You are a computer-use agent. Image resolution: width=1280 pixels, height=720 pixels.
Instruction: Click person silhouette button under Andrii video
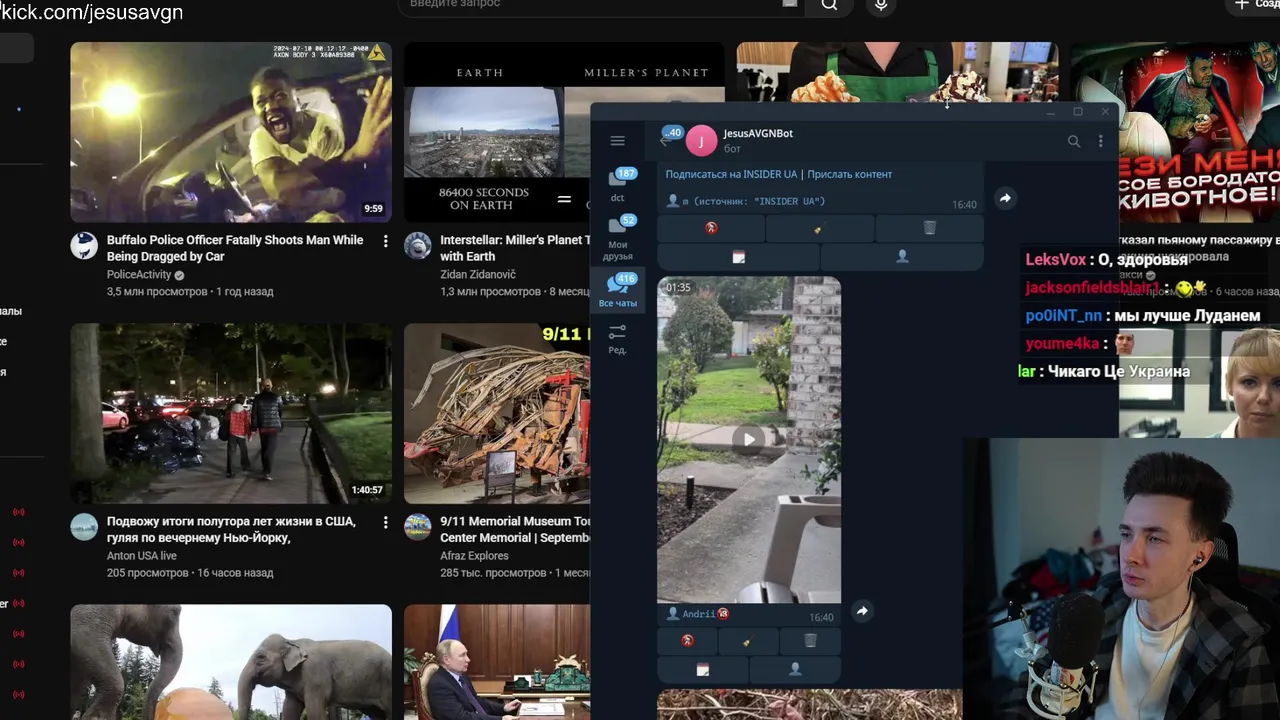tap(795, 670)
